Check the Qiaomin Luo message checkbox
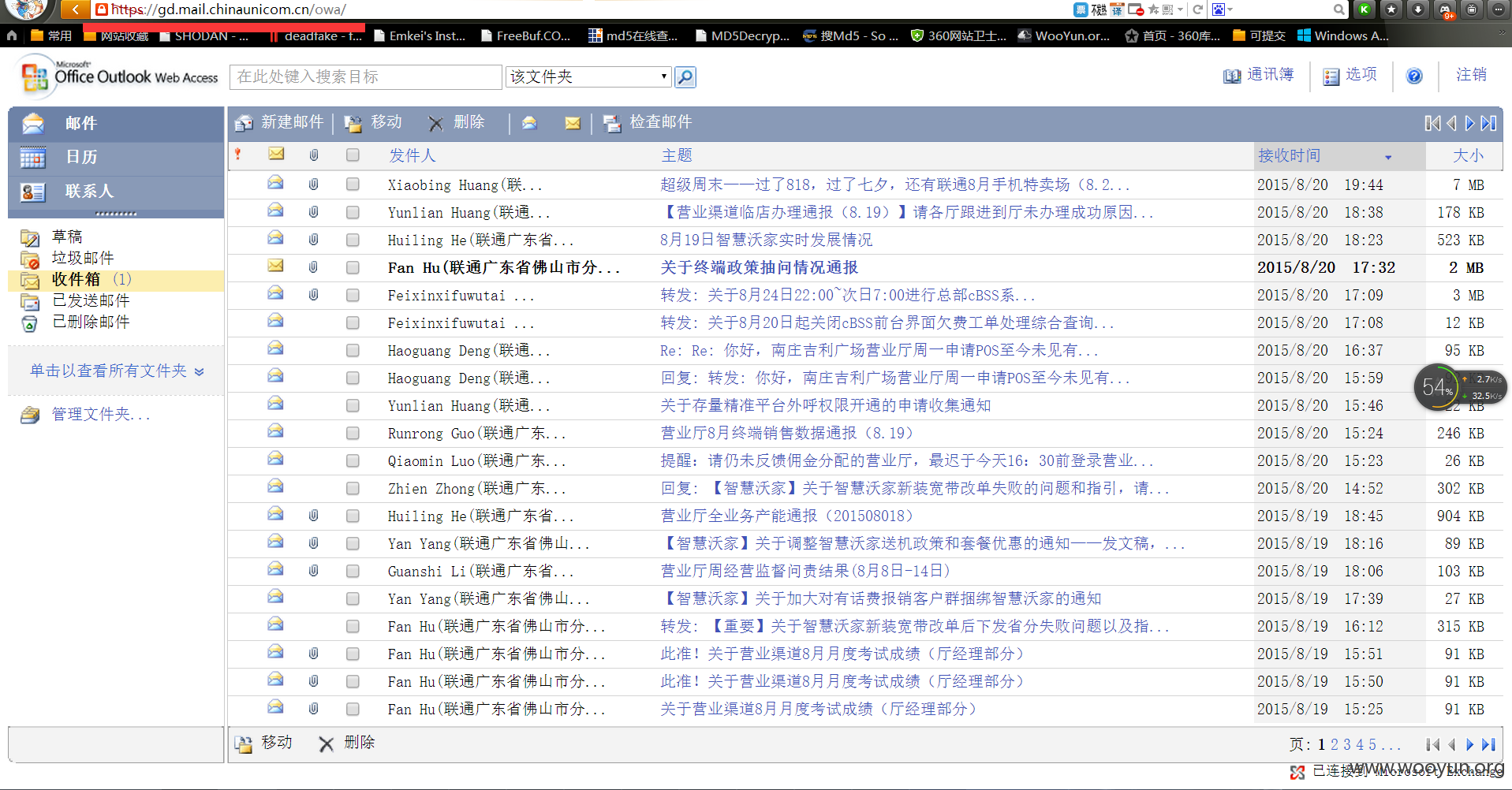Screen dimensions: 1512x790 pyautogui.click(x=353, y=460)
